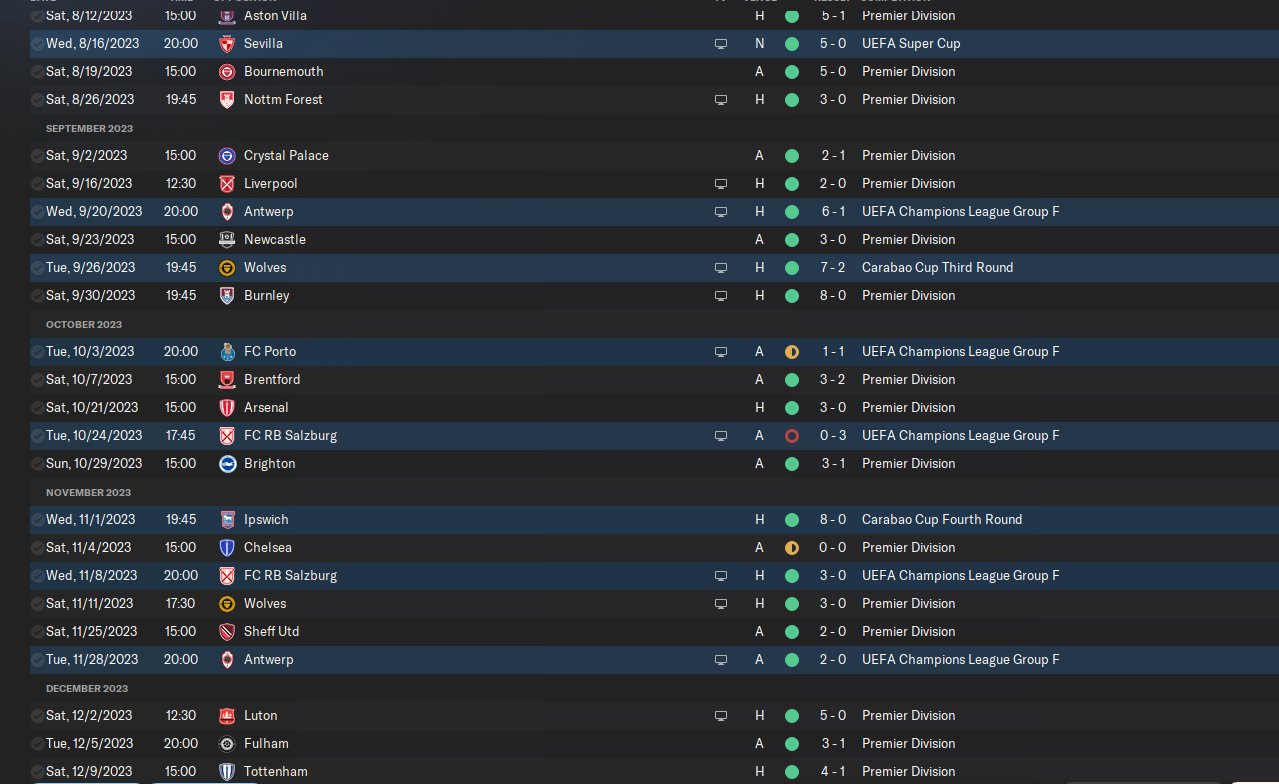
Task: Click the draw indicator in Chelsea row
Action: (792, 548)
